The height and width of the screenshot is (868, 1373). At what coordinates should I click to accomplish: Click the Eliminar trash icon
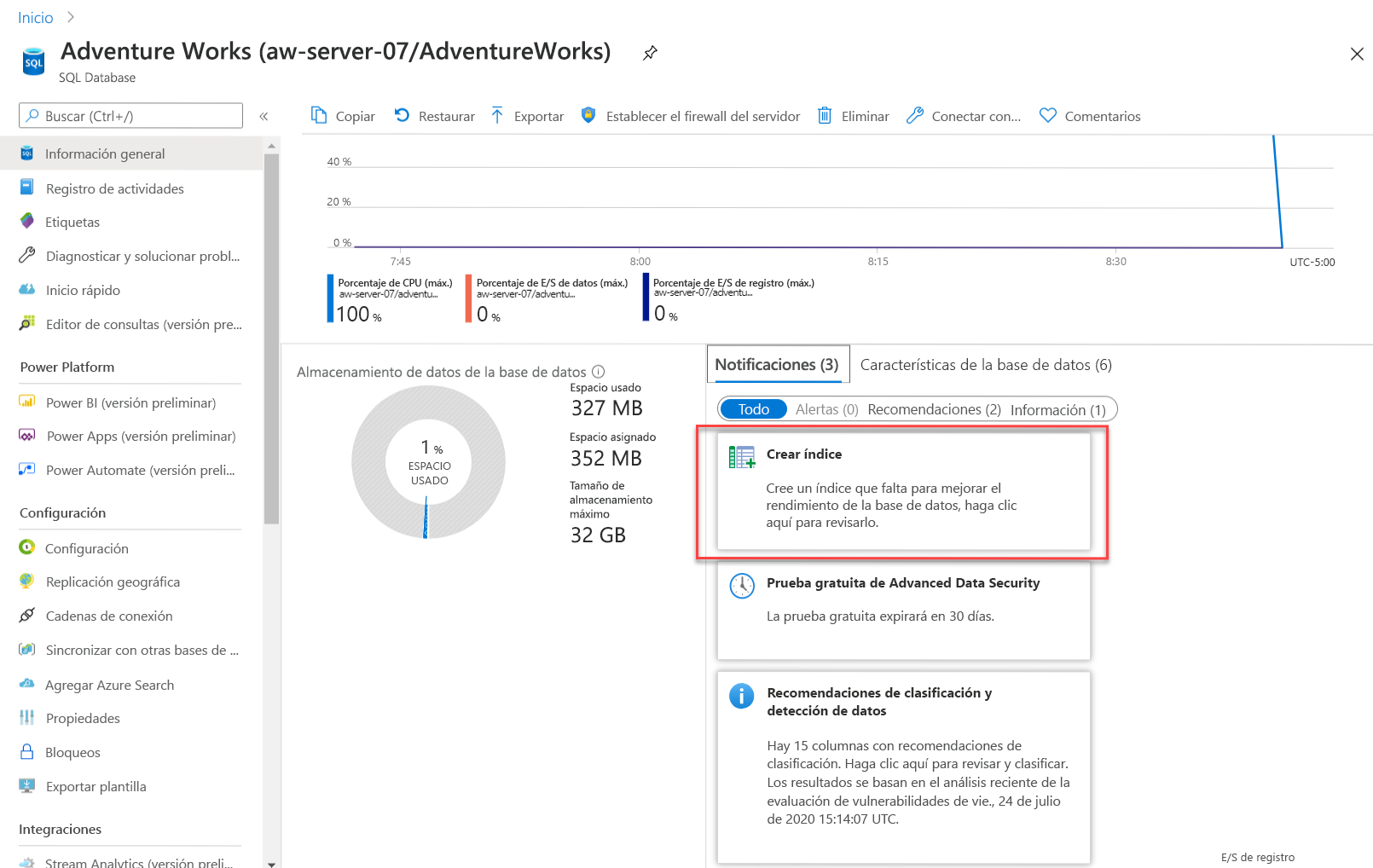pyautogui.click(x=825, y=115)
